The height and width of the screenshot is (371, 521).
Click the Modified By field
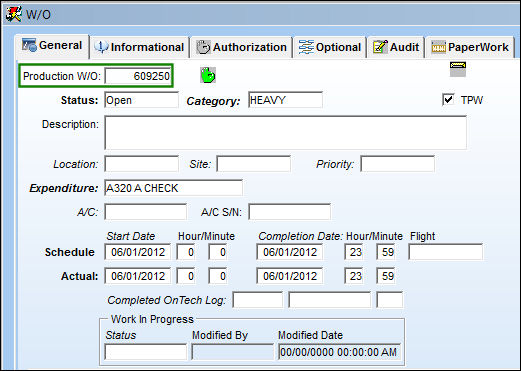[x=232, y=352]
